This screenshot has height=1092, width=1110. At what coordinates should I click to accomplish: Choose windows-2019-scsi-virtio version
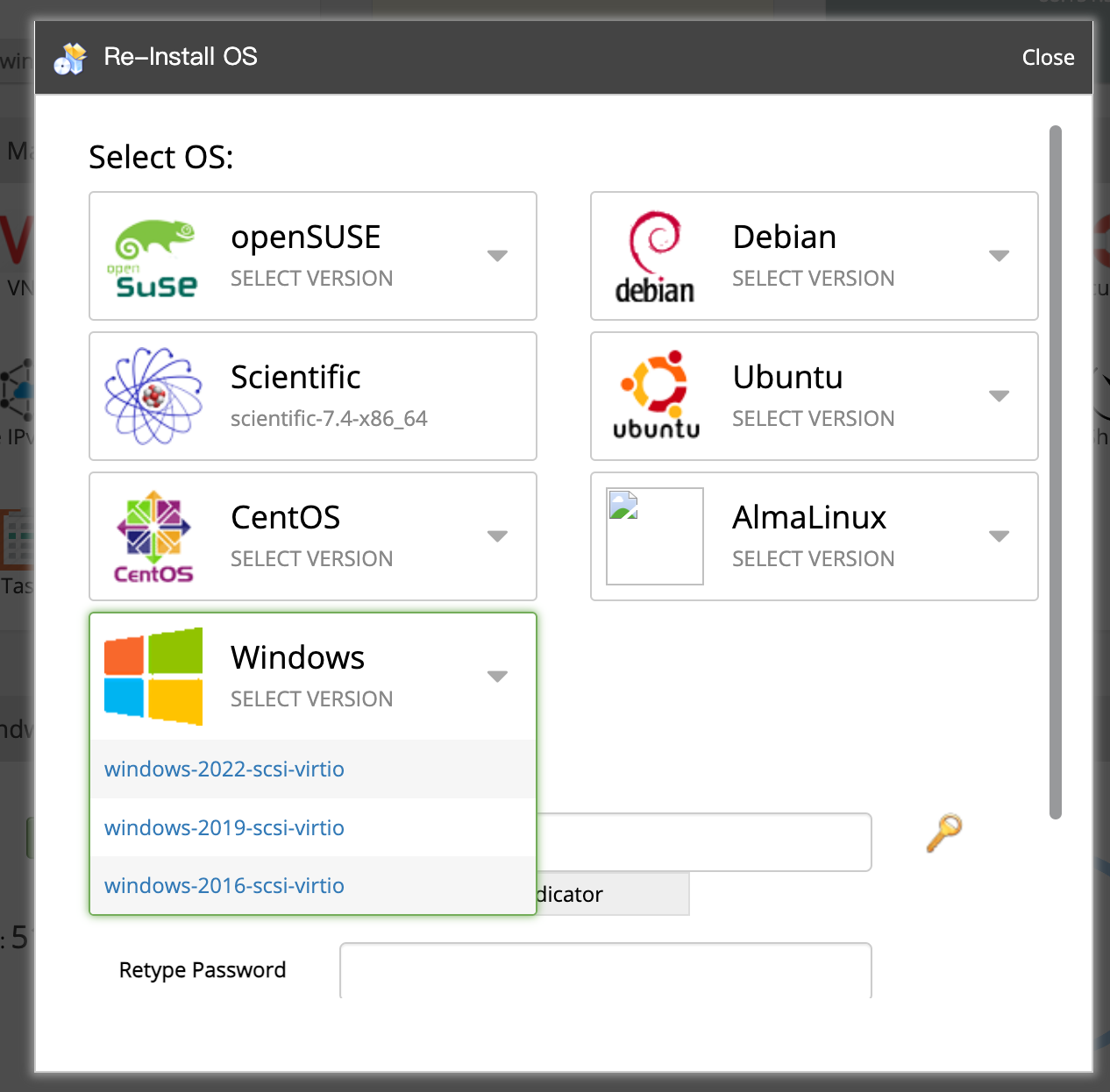point(313,827)
